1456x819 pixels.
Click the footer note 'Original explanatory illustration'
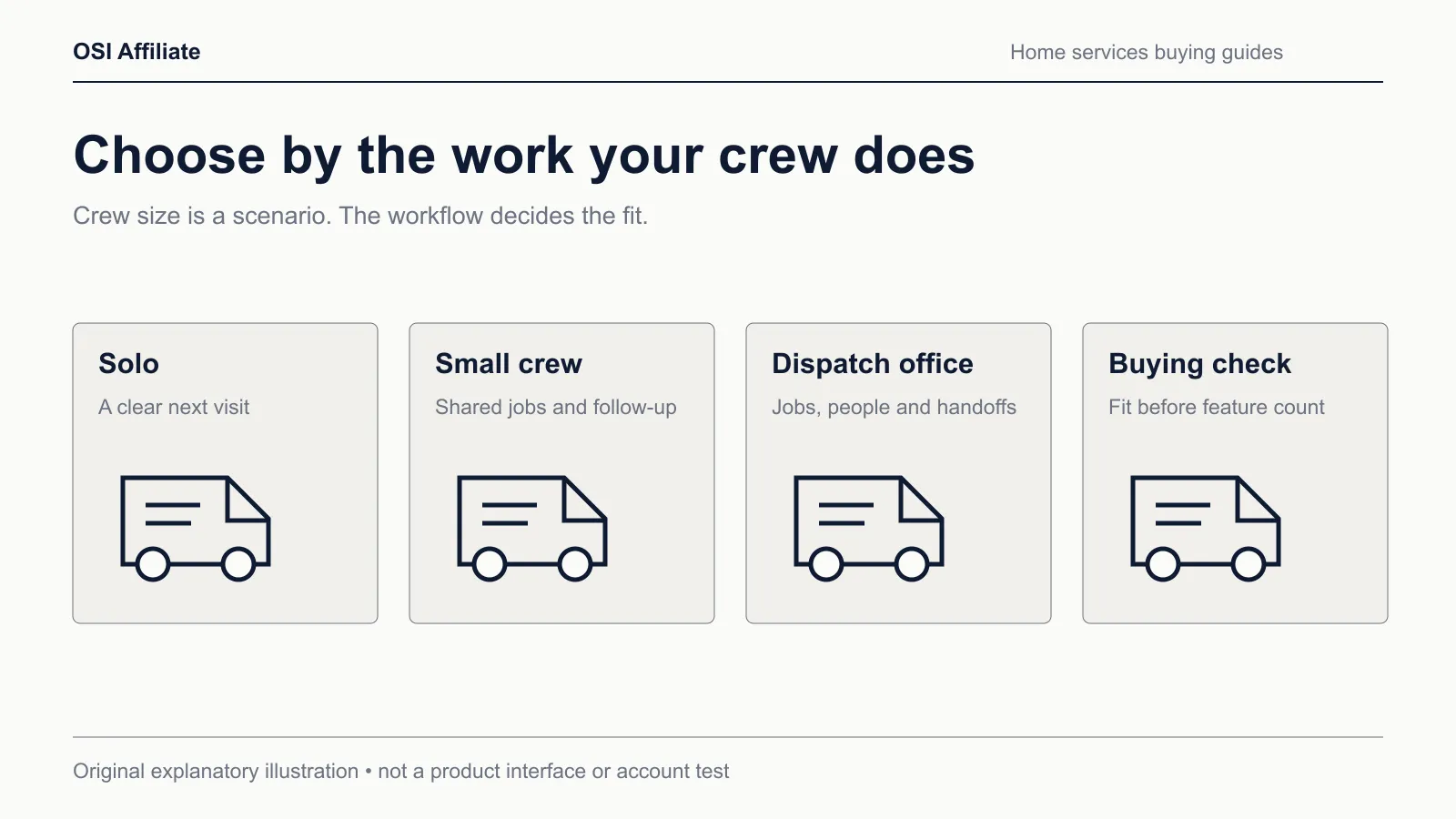pyautogui.click(x=216, y=772)
